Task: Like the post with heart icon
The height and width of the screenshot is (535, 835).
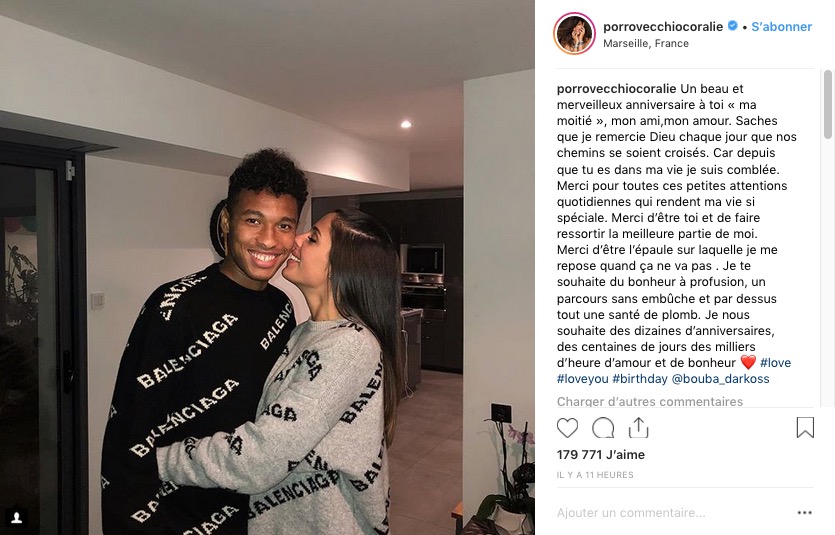Action: click(567, 428)
